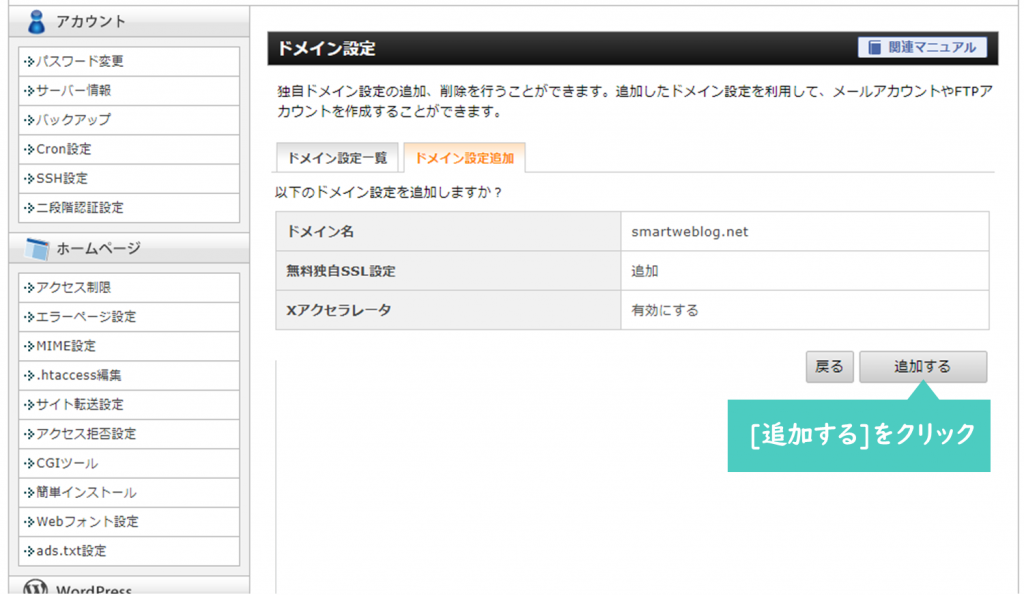This screenshot has height=595, width=1024.
Task: Open サーバー情報 menu item
Action: click(x=129, y=91)
